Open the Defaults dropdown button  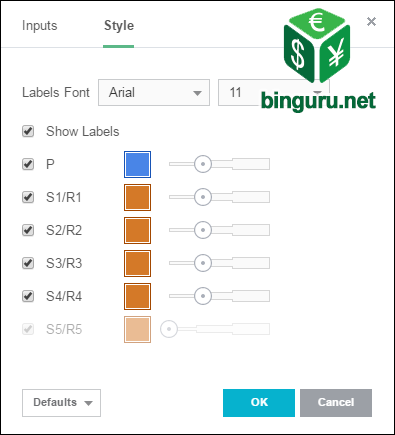[x=61, y=403]
